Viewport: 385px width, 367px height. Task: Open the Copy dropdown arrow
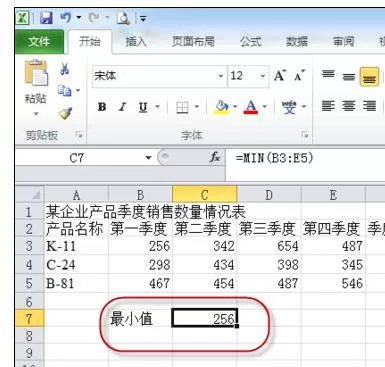78,90
